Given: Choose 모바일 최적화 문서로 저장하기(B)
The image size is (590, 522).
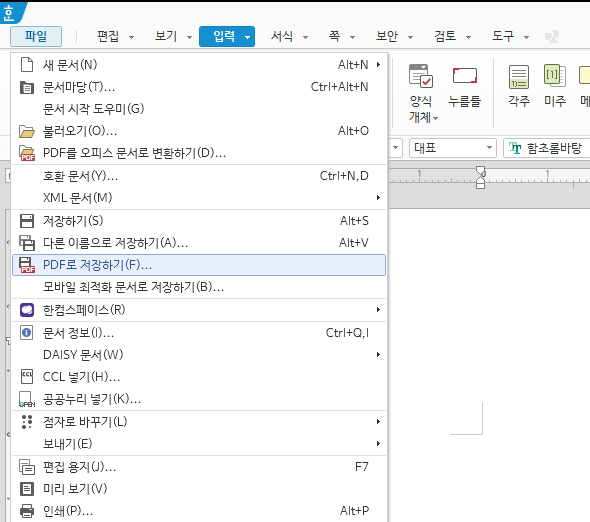Looking at the screenshot, I should click(199, 287).
